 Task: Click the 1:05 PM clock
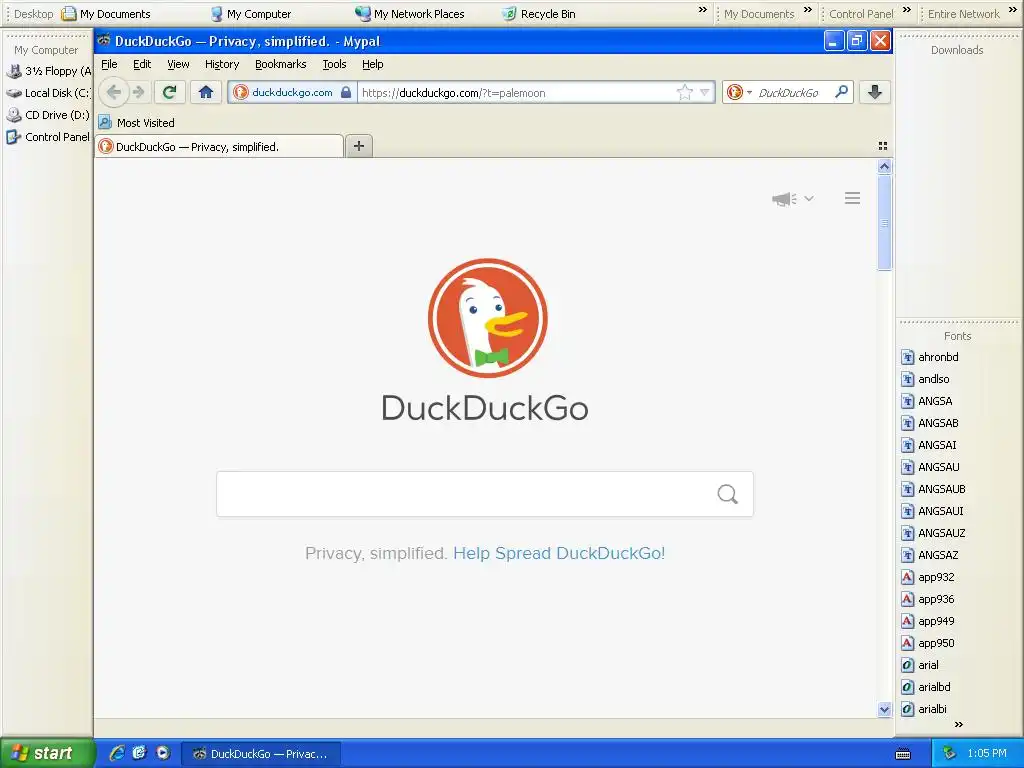pos(987,753)
